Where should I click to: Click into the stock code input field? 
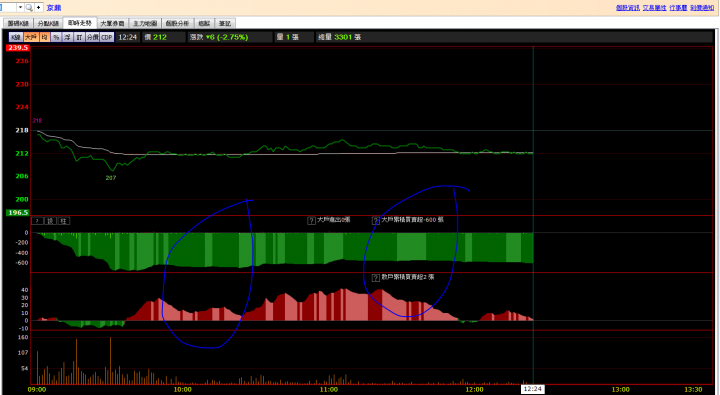point(8,7)
